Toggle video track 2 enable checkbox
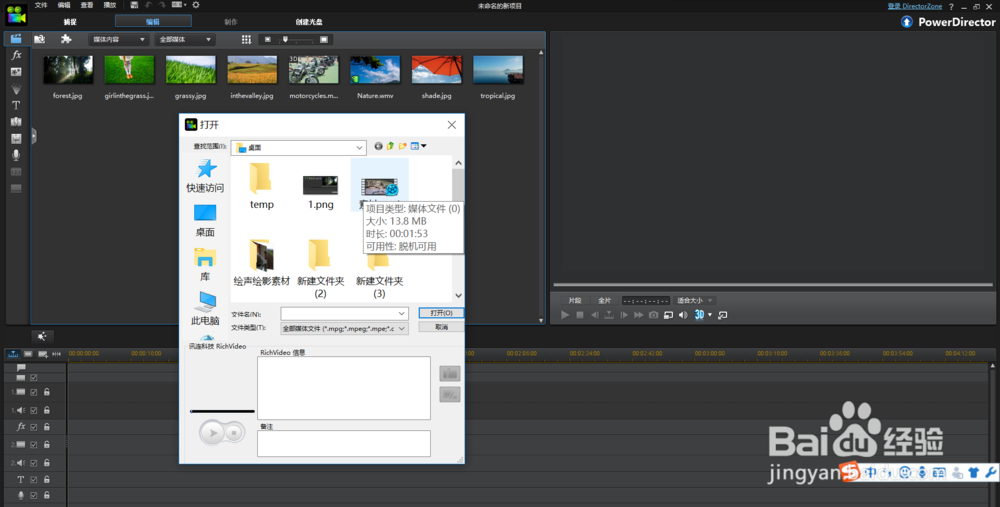 tap(34, 445)
